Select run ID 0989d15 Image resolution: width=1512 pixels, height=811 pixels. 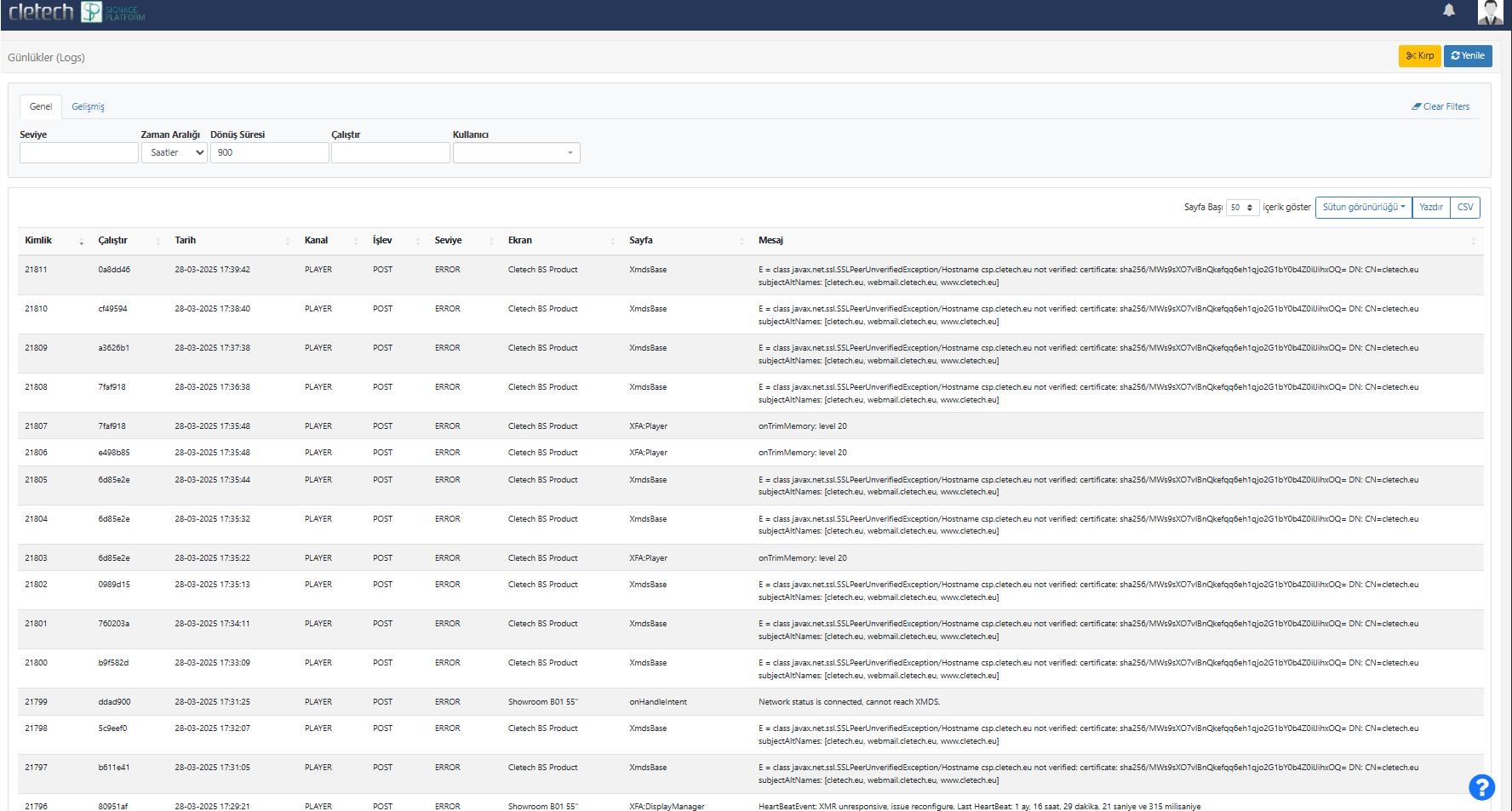coord(114,585)
